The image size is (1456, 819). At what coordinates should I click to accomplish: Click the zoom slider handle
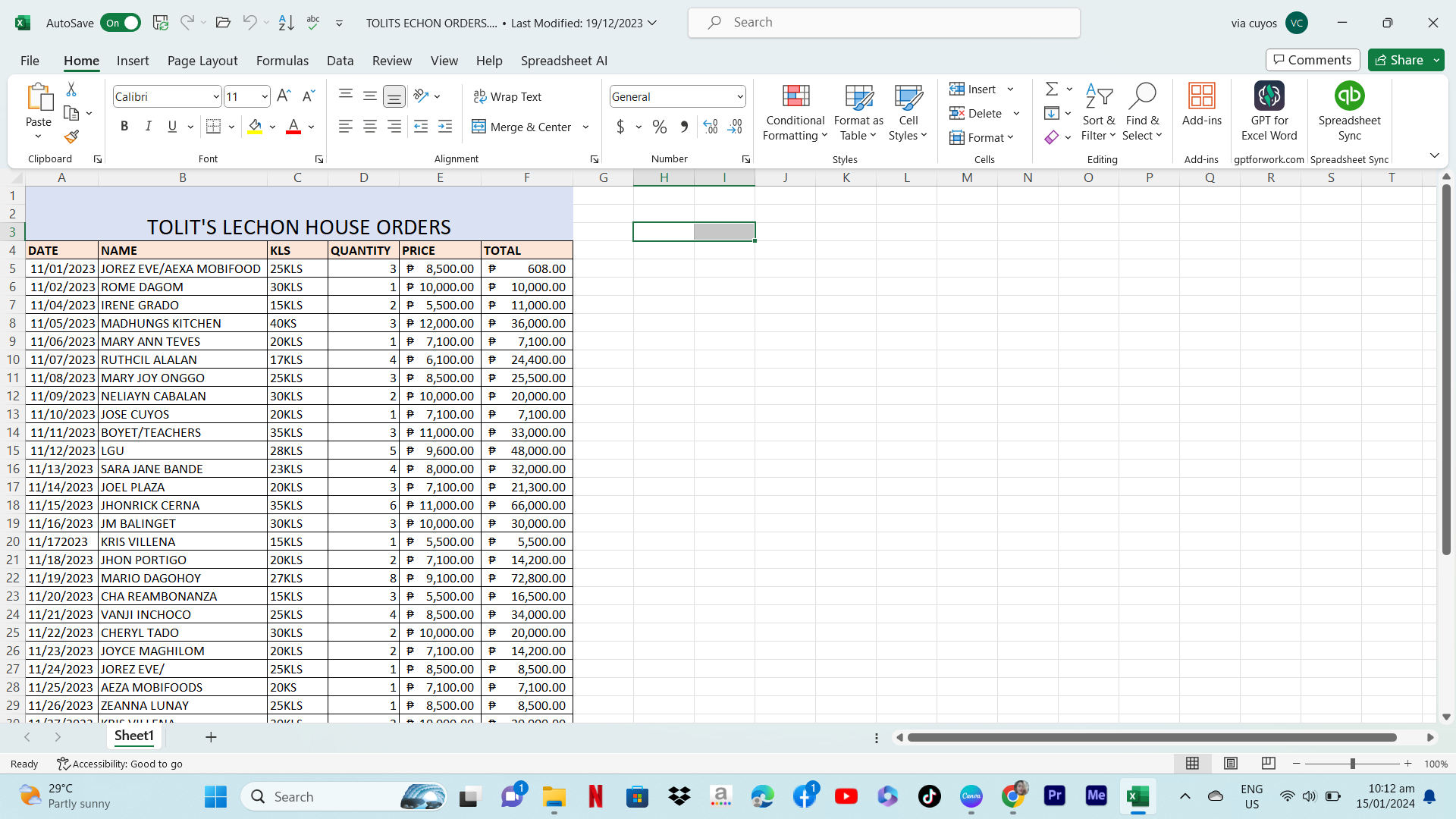coord(1352,764)
